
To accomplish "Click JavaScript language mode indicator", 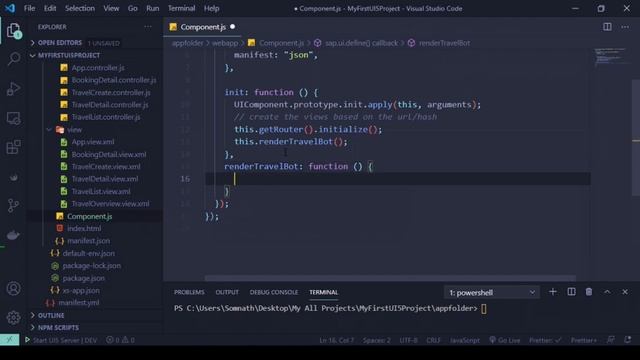I will click(464, 340).
